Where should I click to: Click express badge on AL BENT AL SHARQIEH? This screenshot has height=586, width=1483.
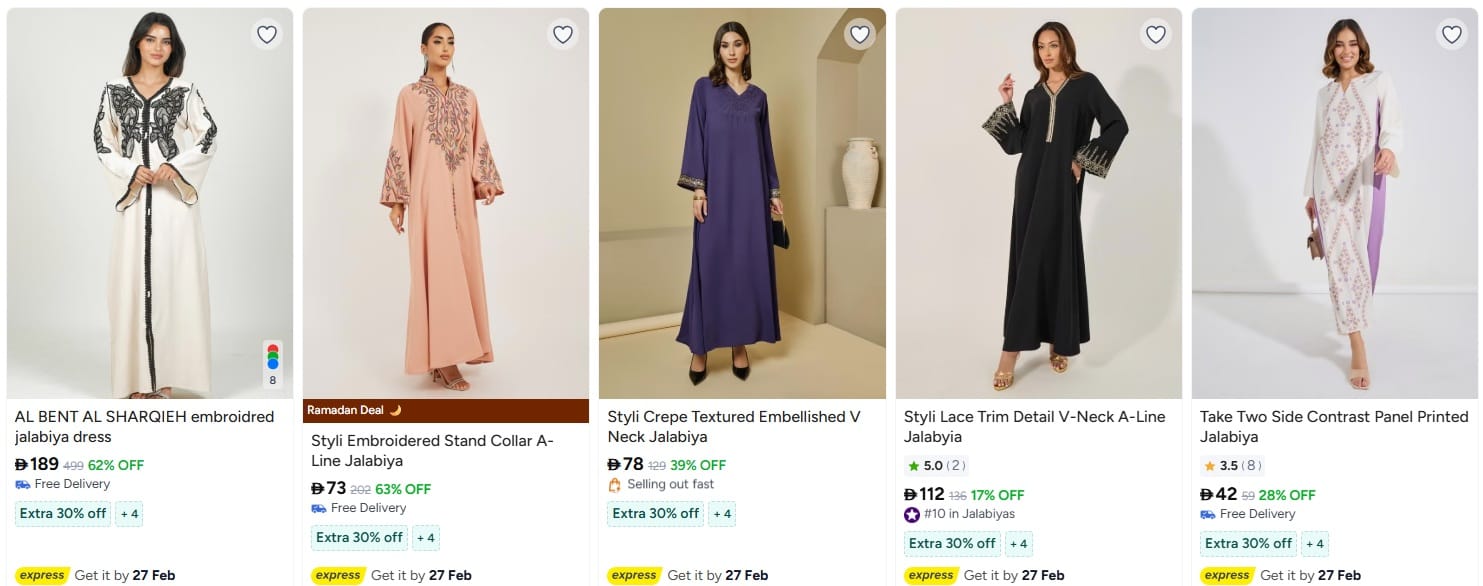pyautogui.click(x=42, y=575)
